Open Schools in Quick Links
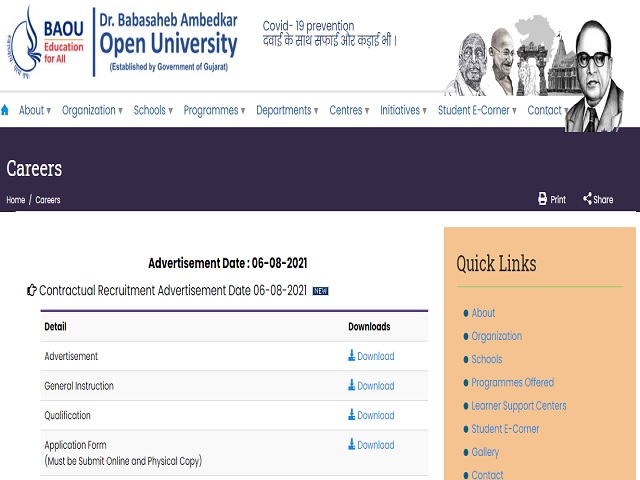Screen dimensions: 640x480 487,359
